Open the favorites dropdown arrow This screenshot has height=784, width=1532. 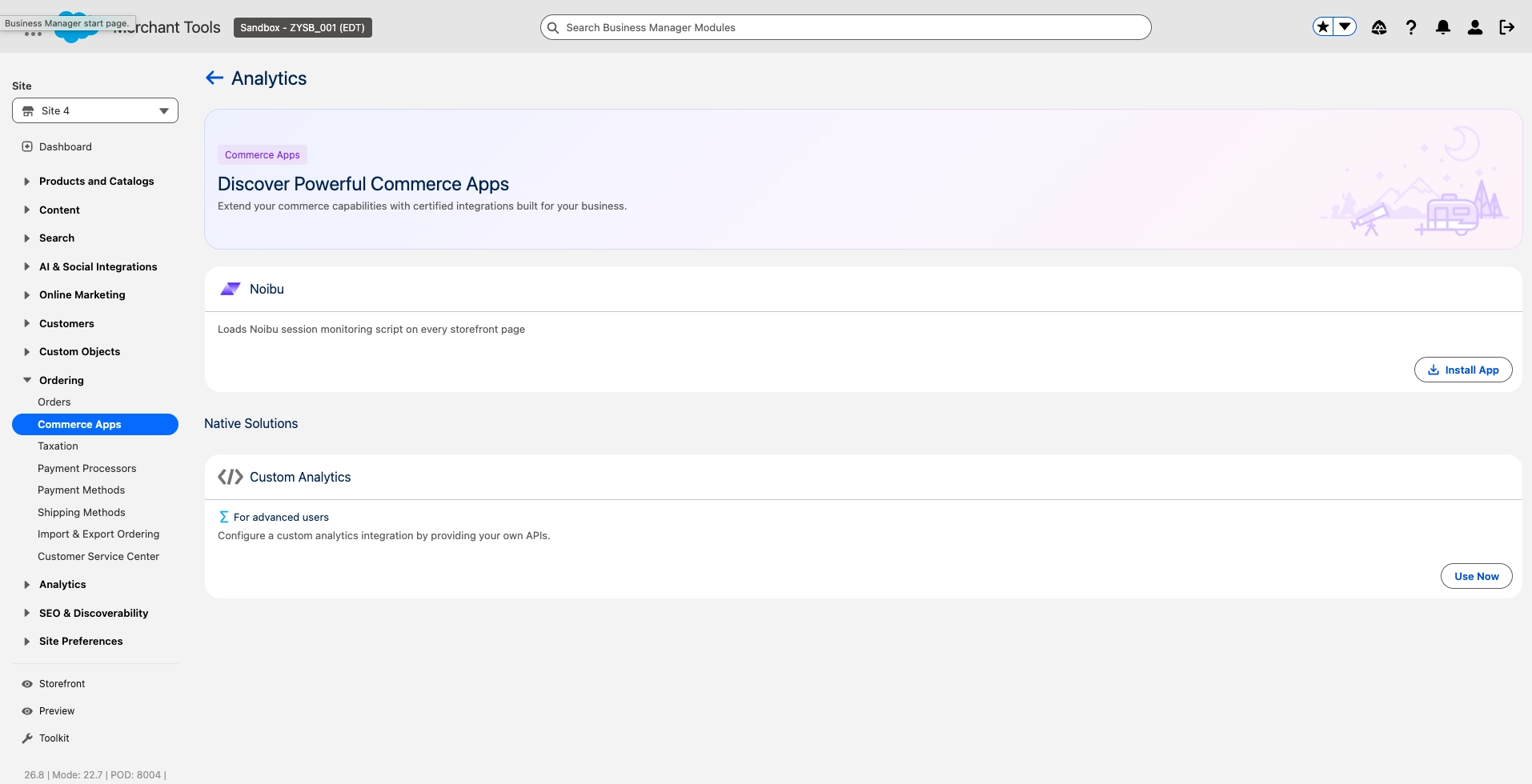click(1346, 27)
